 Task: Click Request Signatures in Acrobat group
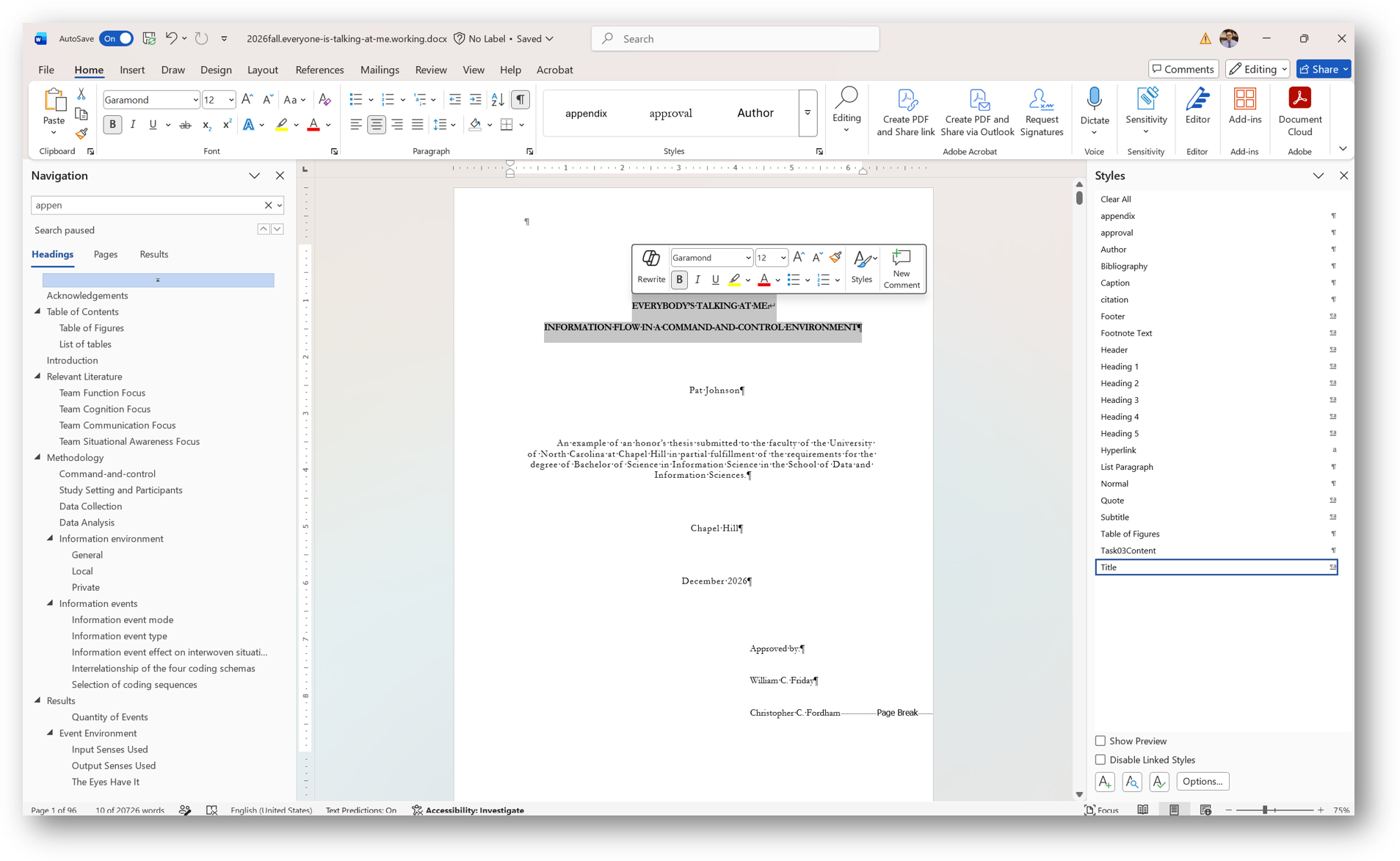pos(1041,112)
